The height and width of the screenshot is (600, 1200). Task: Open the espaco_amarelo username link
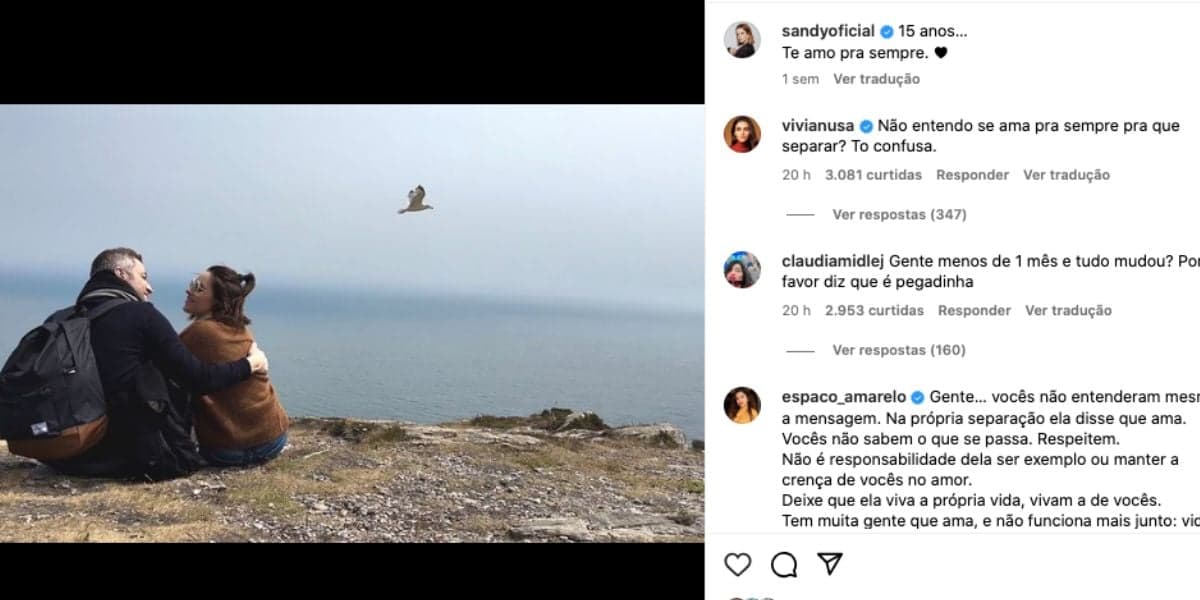[844, 397]
